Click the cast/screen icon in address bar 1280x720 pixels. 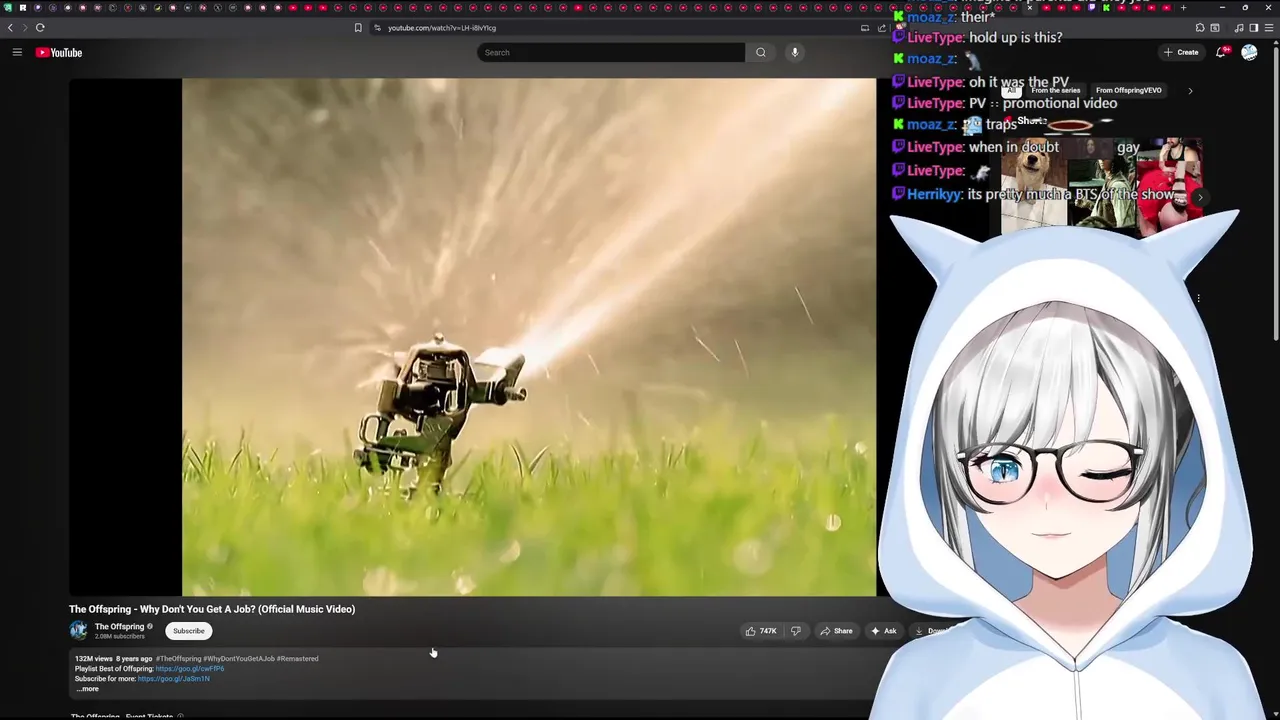click(x=865, y=27)
